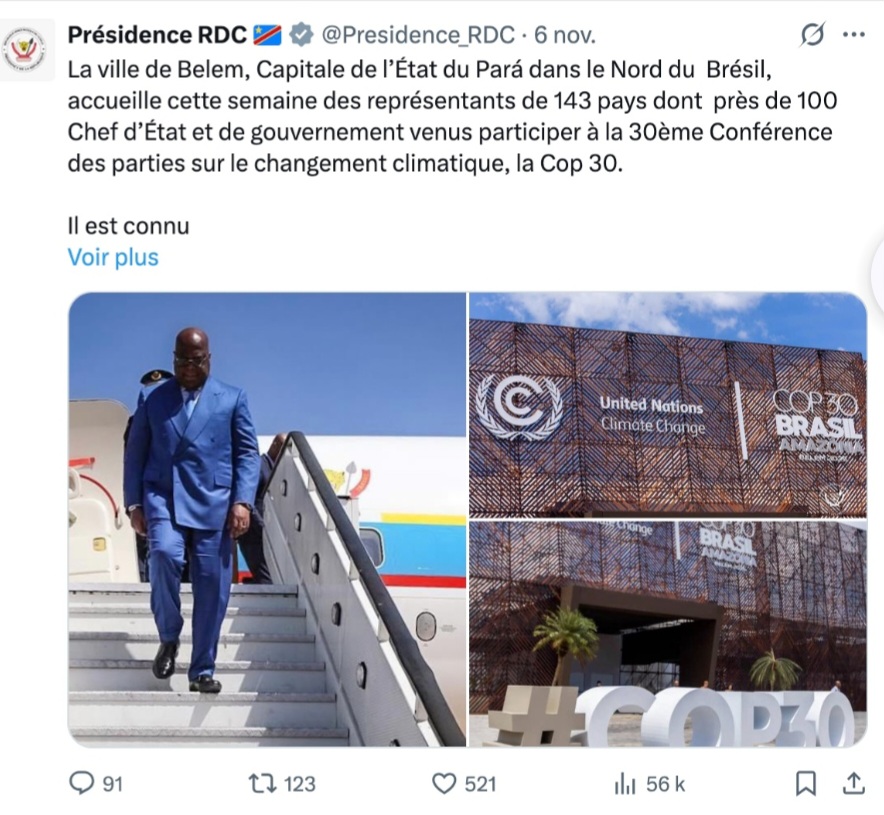View post analytics via bar chart icon

coord(622,786)
